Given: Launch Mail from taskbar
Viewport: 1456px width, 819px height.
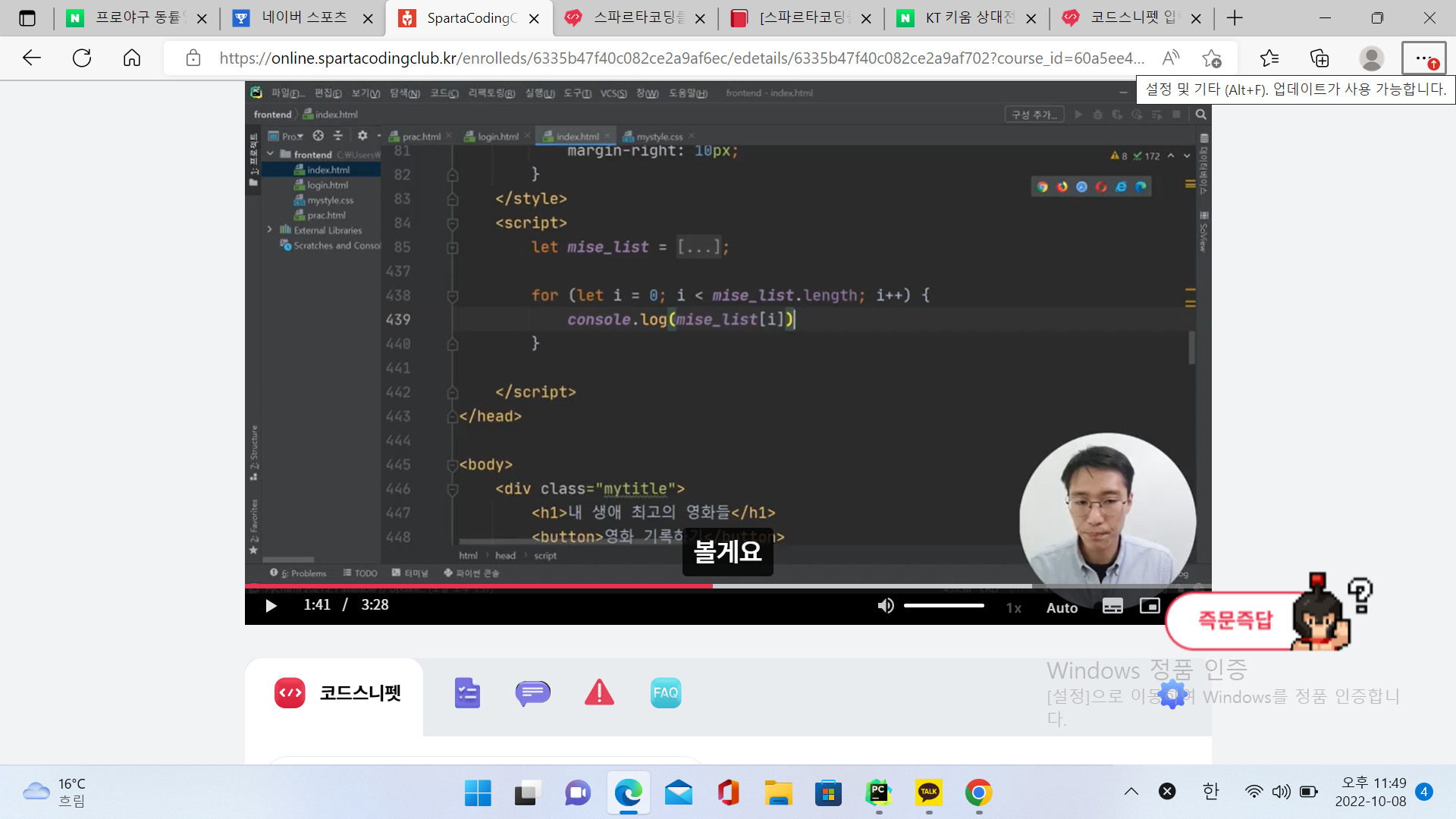Looking at the screenshot, I should [678, 792].
